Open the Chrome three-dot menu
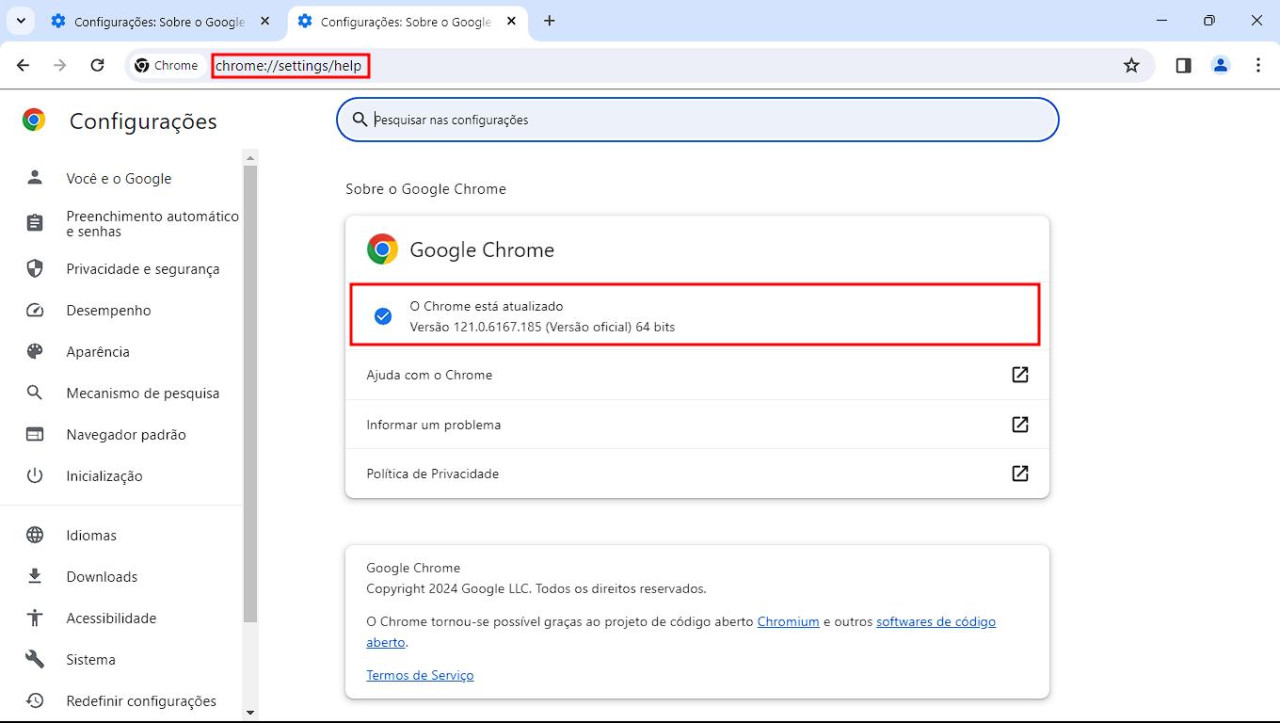The width and height of the screenshot is (1280, 723). 1257,65
